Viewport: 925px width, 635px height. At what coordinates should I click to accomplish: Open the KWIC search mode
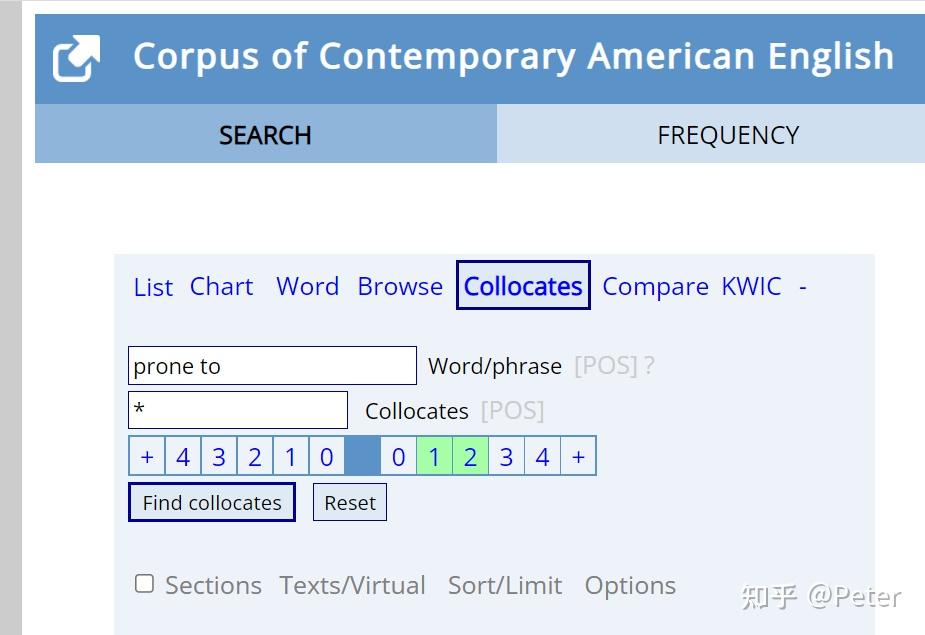click(751, 286)
